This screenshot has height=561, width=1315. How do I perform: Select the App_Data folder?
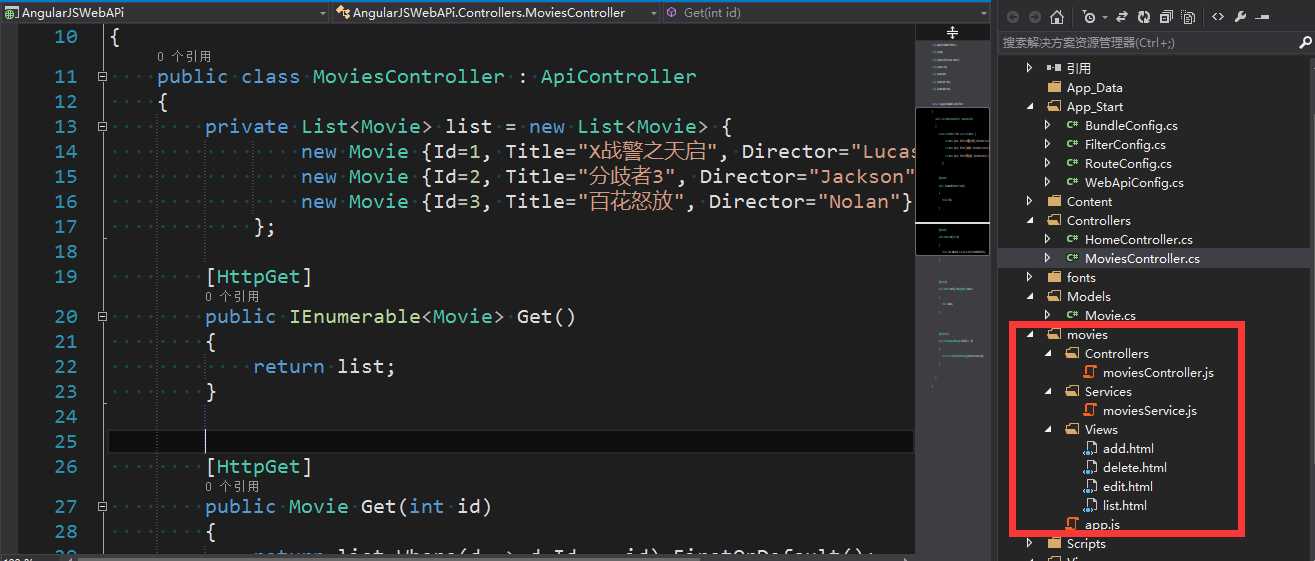pos(1094,87)
